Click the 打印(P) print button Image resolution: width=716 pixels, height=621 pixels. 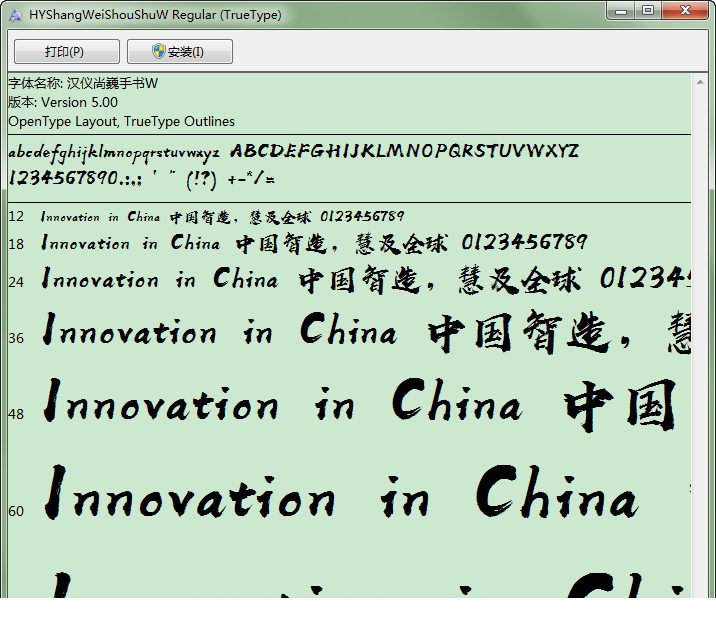click(67, 52)
